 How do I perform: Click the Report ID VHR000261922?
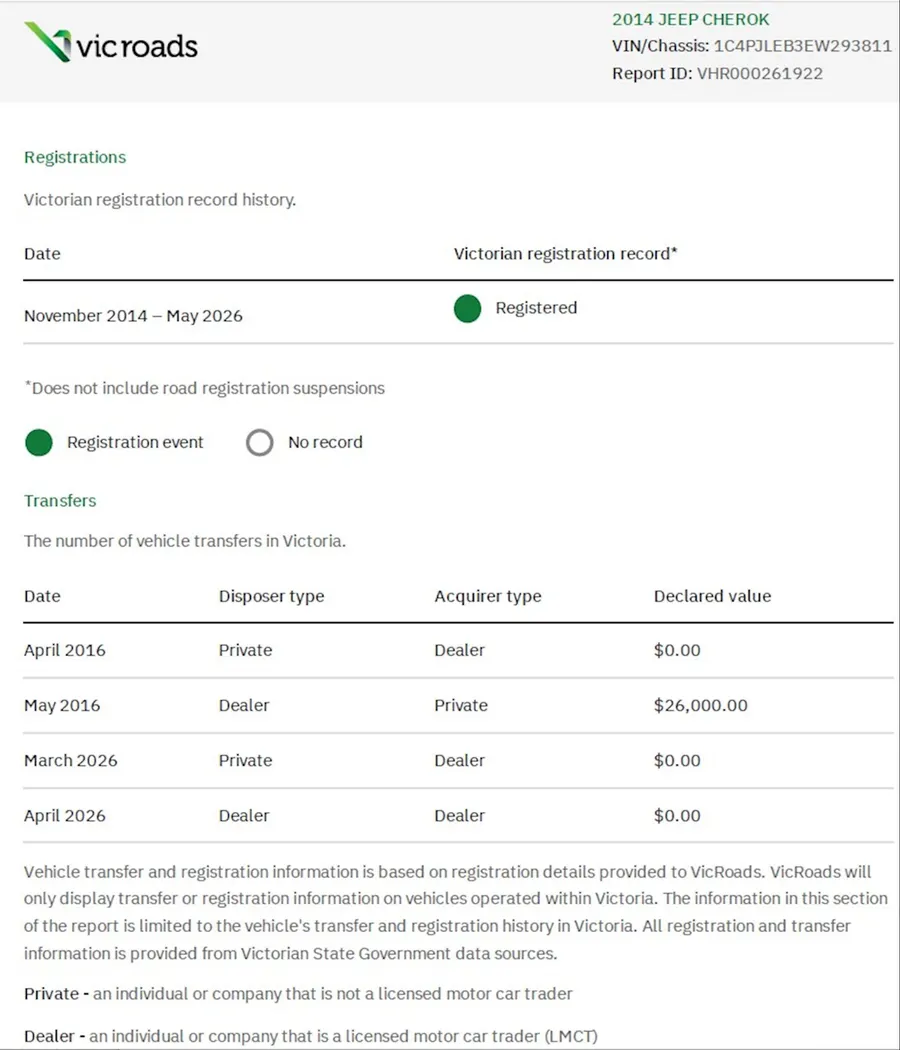click(759, 74)
